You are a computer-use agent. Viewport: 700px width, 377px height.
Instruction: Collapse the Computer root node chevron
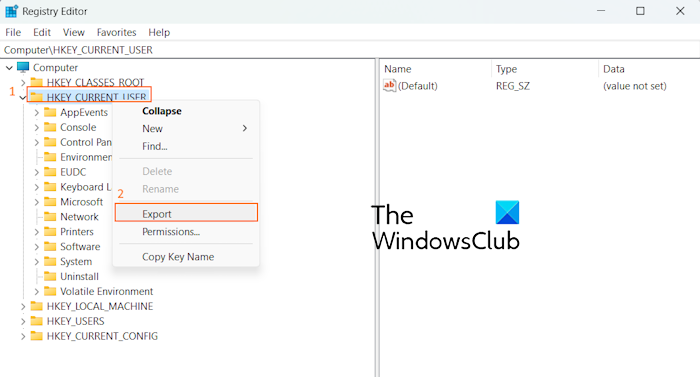[x=9, y=68]
